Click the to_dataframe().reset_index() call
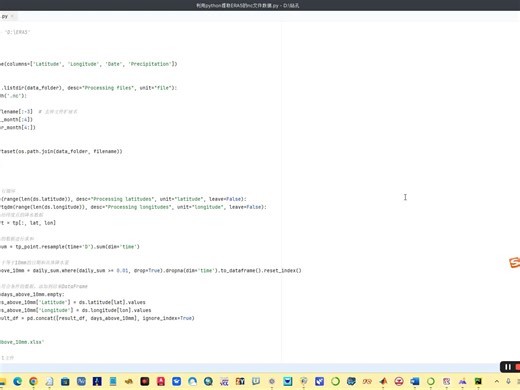The image size is (520, 390). click(260, 270)
